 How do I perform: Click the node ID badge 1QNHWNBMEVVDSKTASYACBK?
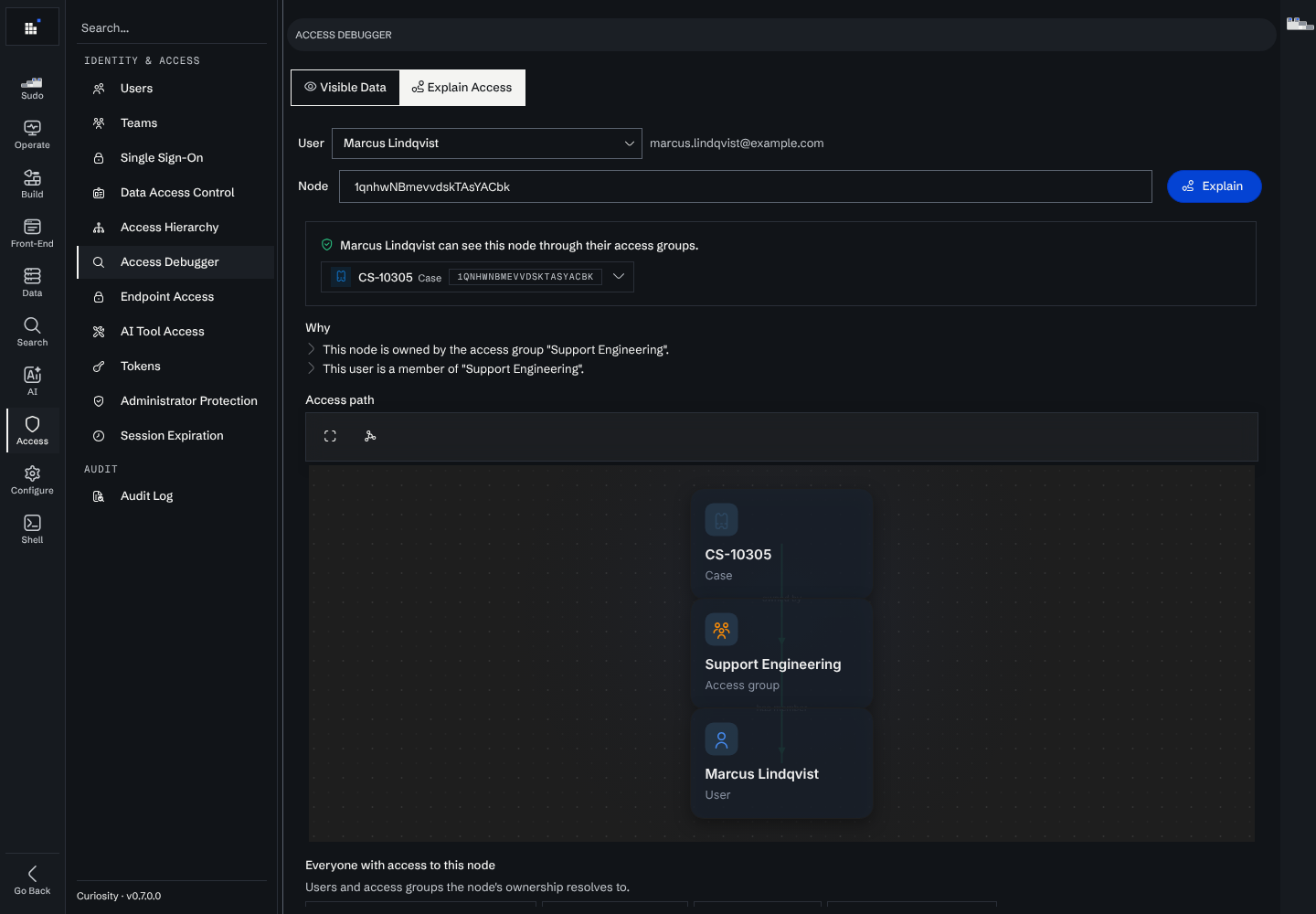[525, 277]
